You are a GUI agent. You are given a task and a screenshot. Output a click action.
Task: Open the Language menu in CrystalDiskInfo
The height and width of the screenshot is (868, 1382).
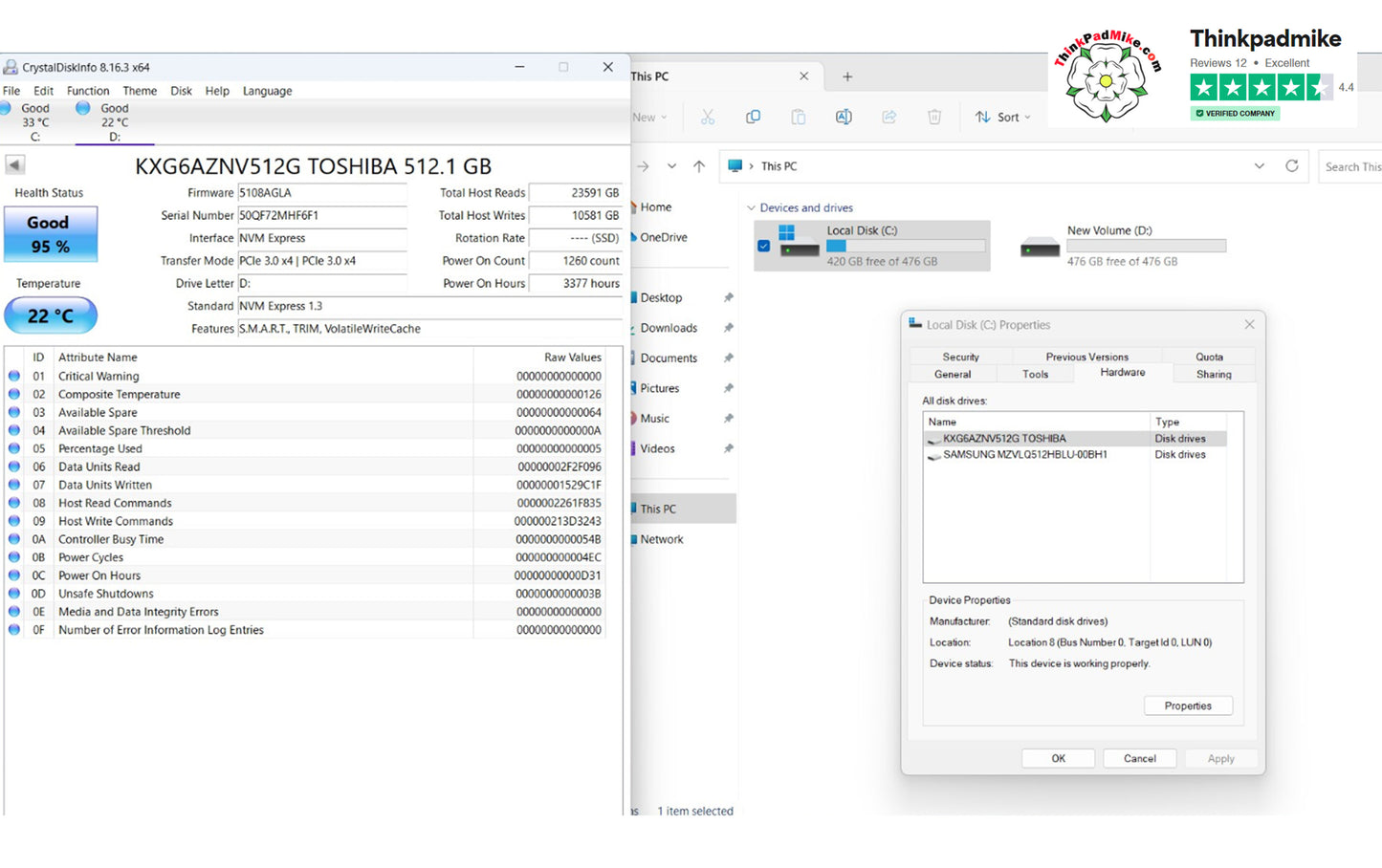268,91
